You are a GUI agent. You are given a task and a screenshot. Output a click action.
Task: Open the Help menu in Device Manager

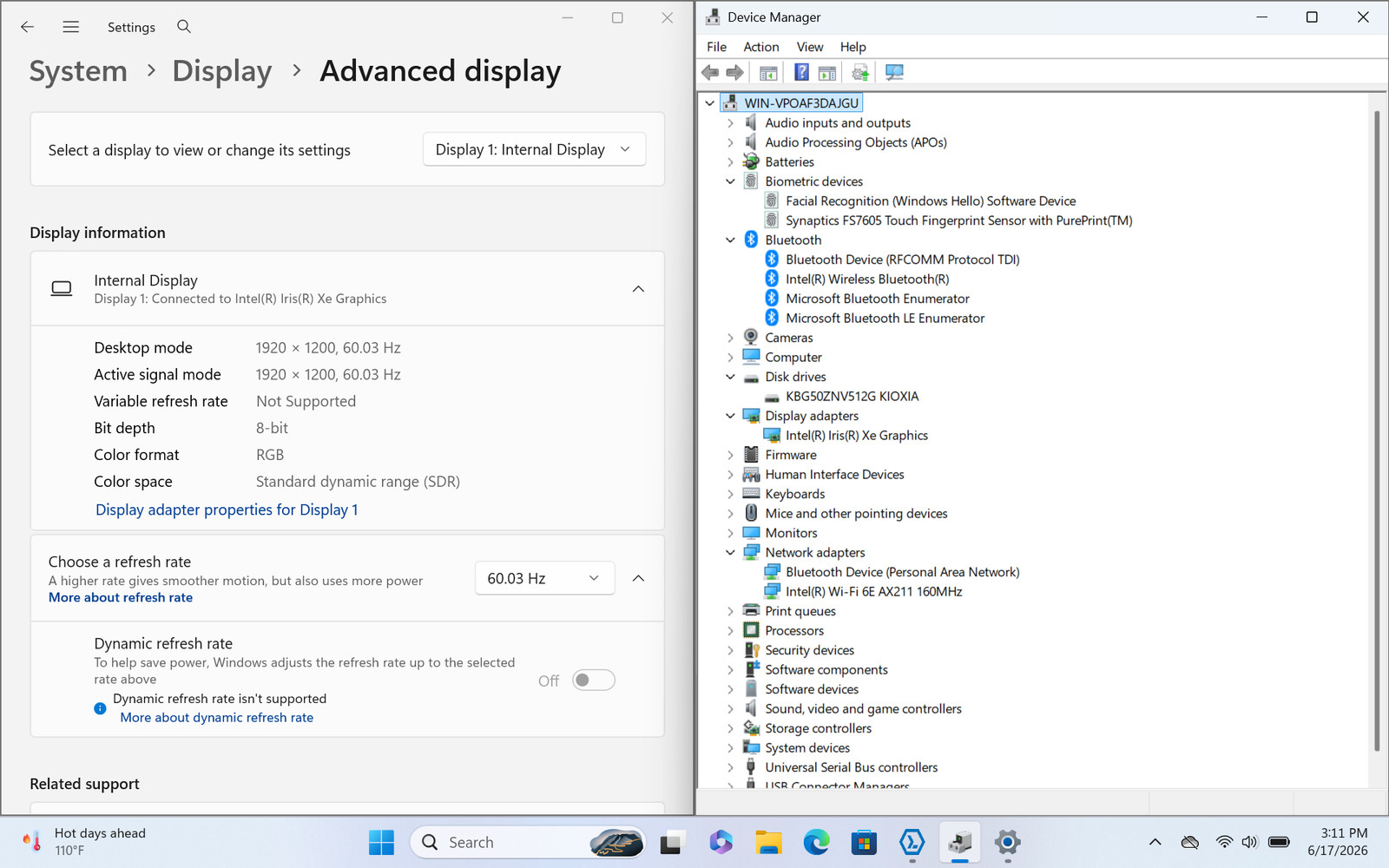pos(853,47)
